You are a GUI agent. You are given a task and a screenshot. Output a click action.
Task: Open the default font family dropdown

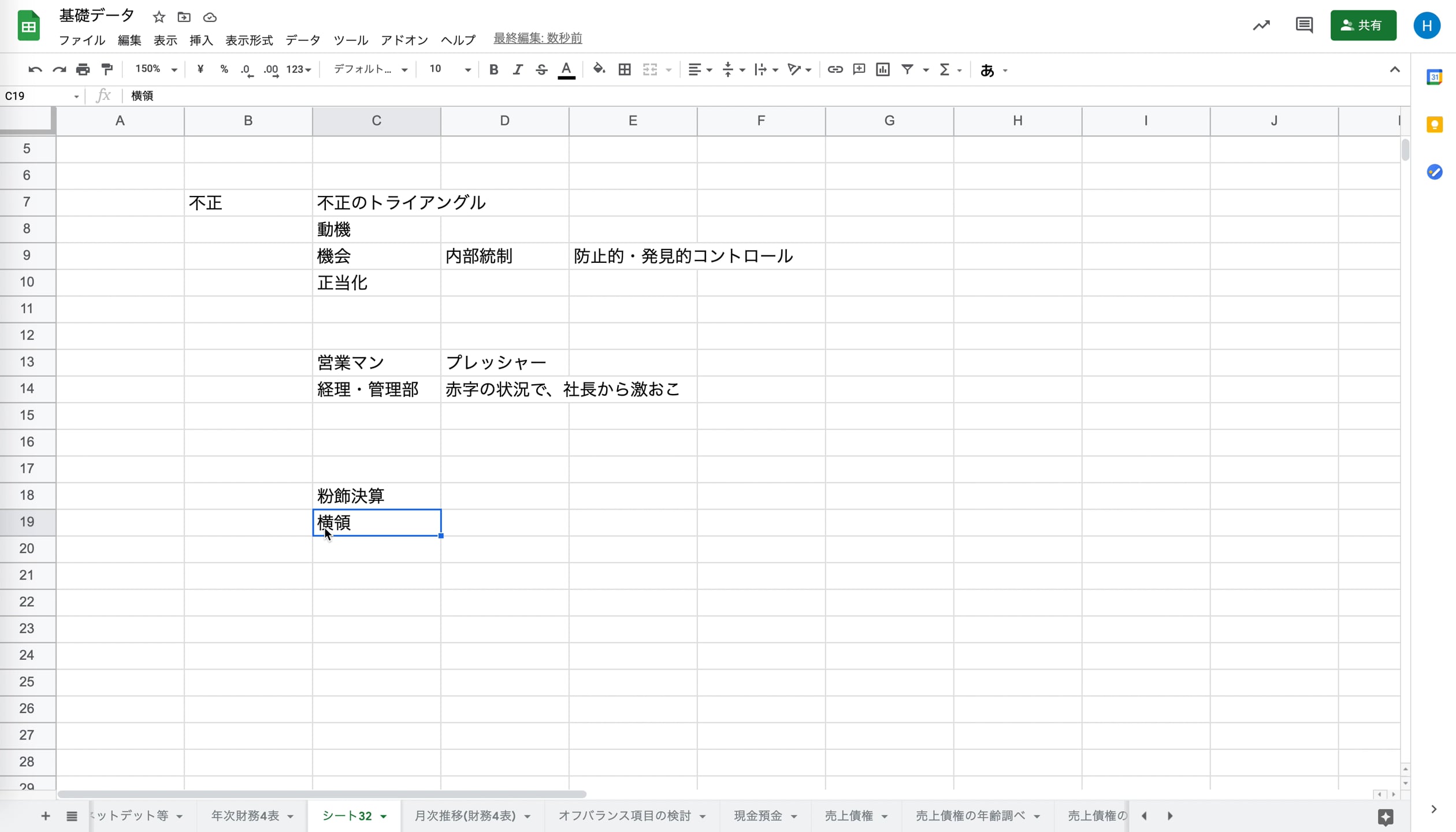click(x=370, y=69)
